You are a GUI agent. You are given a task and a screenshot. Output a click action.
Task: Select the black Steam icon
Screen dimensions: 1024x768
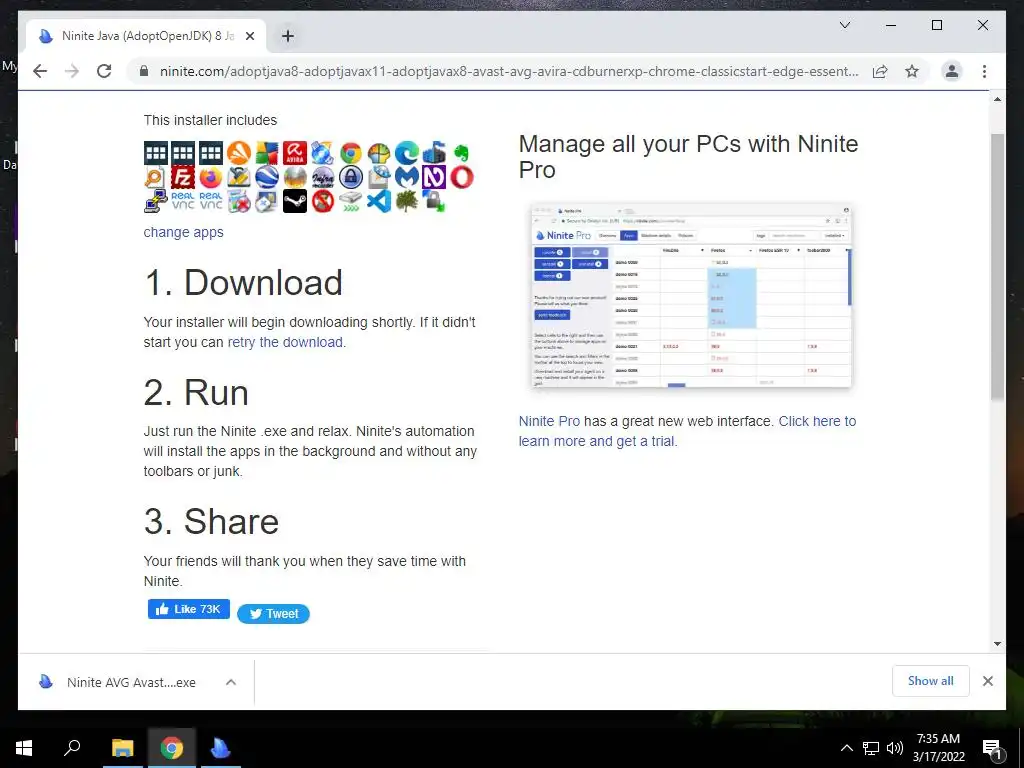[295, 200]
